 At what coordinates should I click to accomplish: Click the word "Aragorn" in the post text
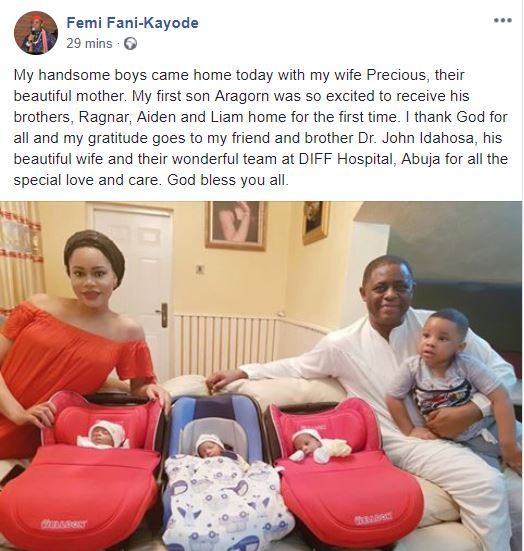pyautogui.click(x=242, y=96)
